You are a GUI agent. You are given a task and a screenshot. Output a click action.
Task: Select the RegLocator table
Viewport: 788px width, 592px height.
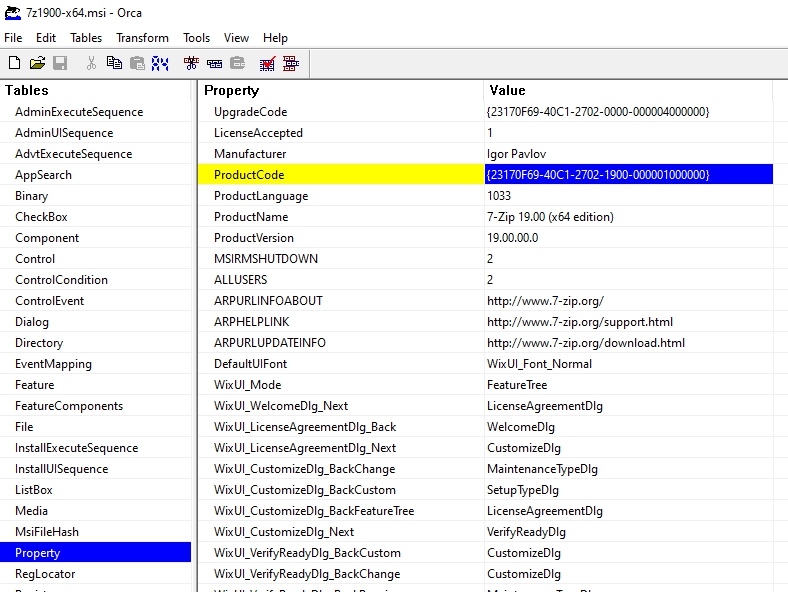(45, 574)
